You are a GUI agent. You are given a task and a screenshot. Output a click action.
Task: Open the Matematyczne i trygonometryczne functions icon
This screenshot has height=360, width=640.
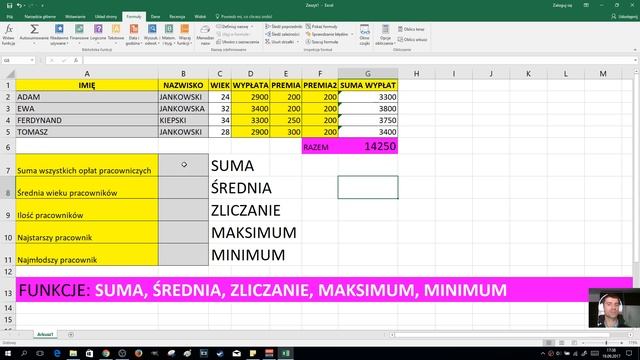[169, 29]
